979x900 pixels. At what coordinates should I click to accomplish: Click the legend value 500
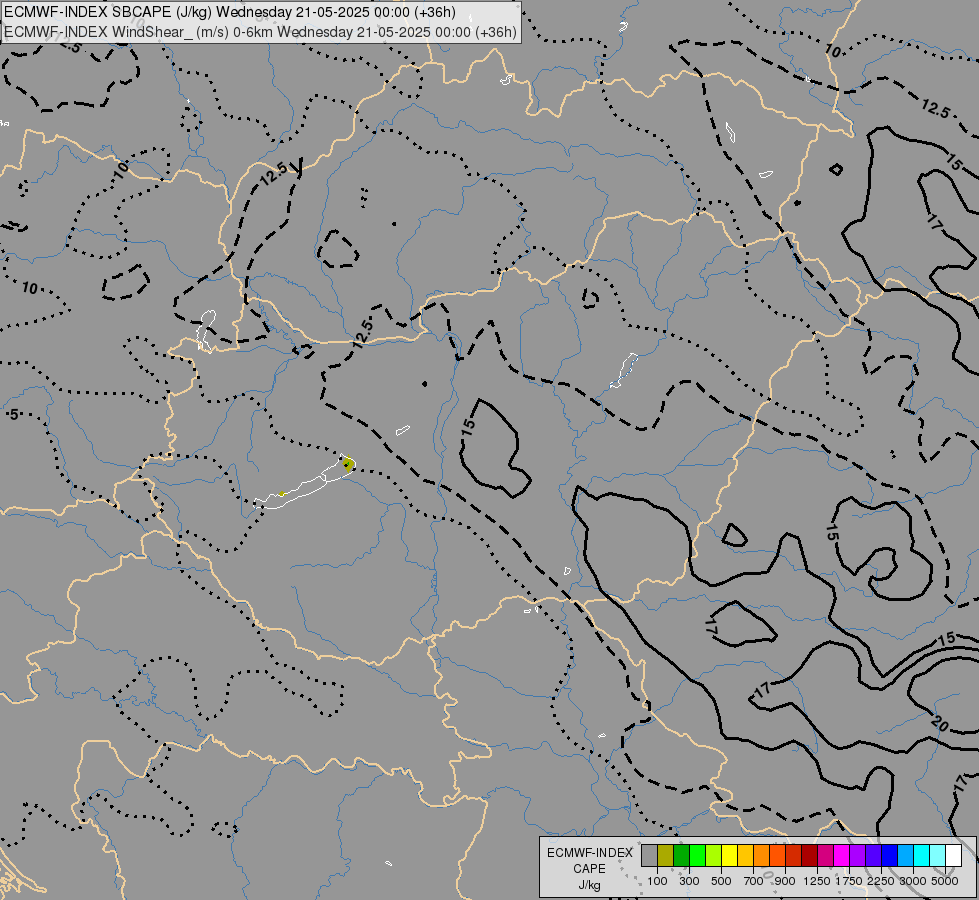pyautogui.click(x=721, y=881)
